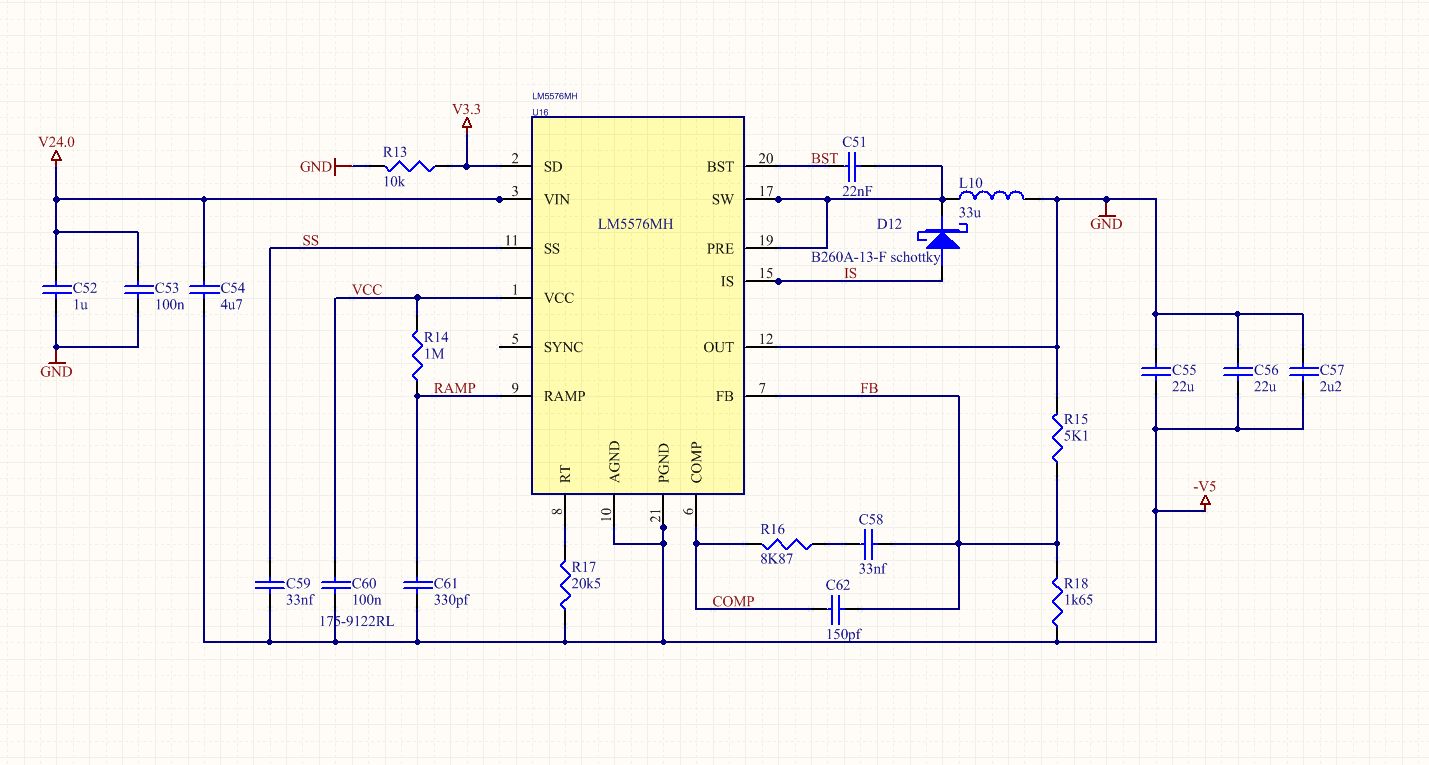Select the C57 capacitor symbol

(x=1303, y=371)
